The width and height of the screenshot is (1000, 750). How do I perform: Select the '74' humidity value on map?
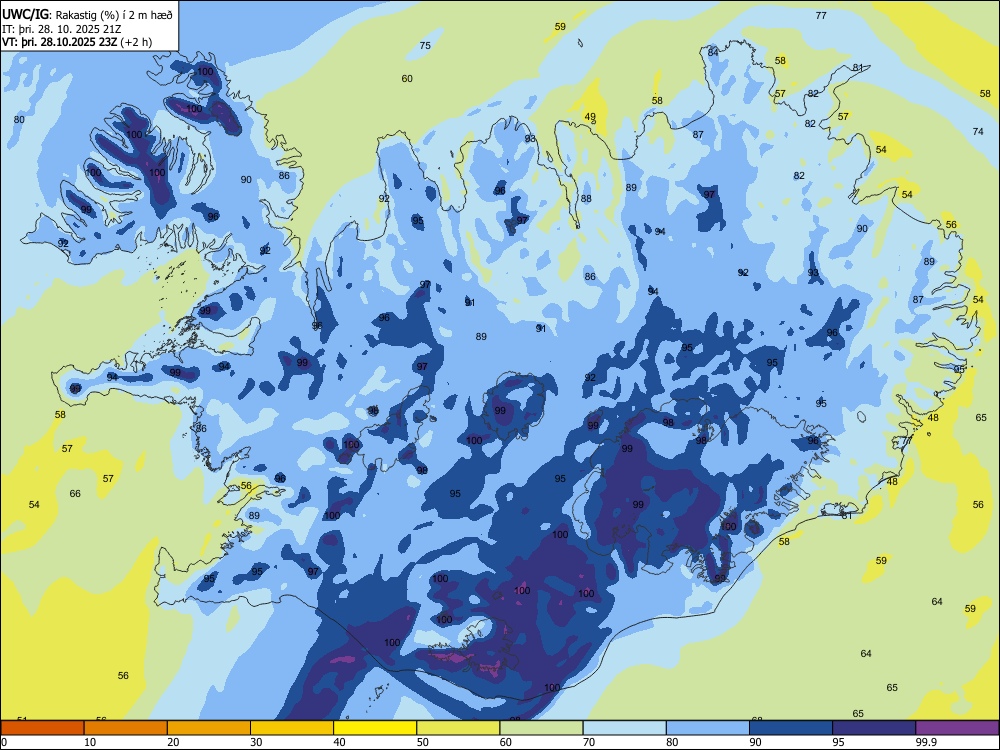tap(978, 131)
